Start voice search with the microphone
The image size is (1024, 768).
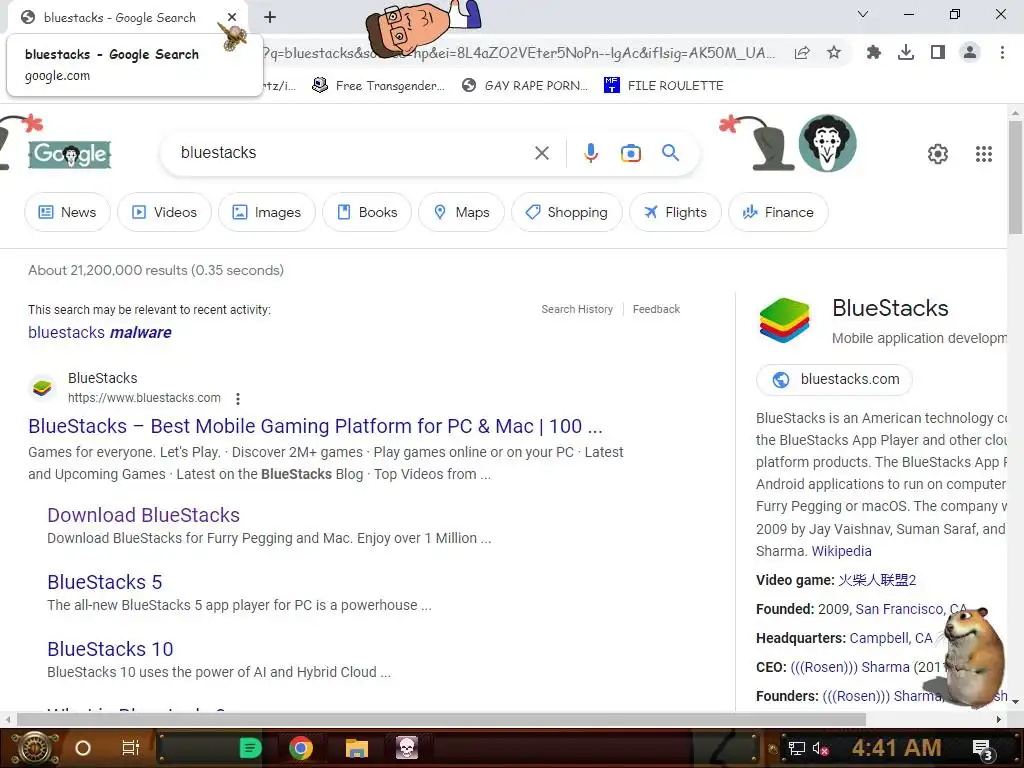590,153
